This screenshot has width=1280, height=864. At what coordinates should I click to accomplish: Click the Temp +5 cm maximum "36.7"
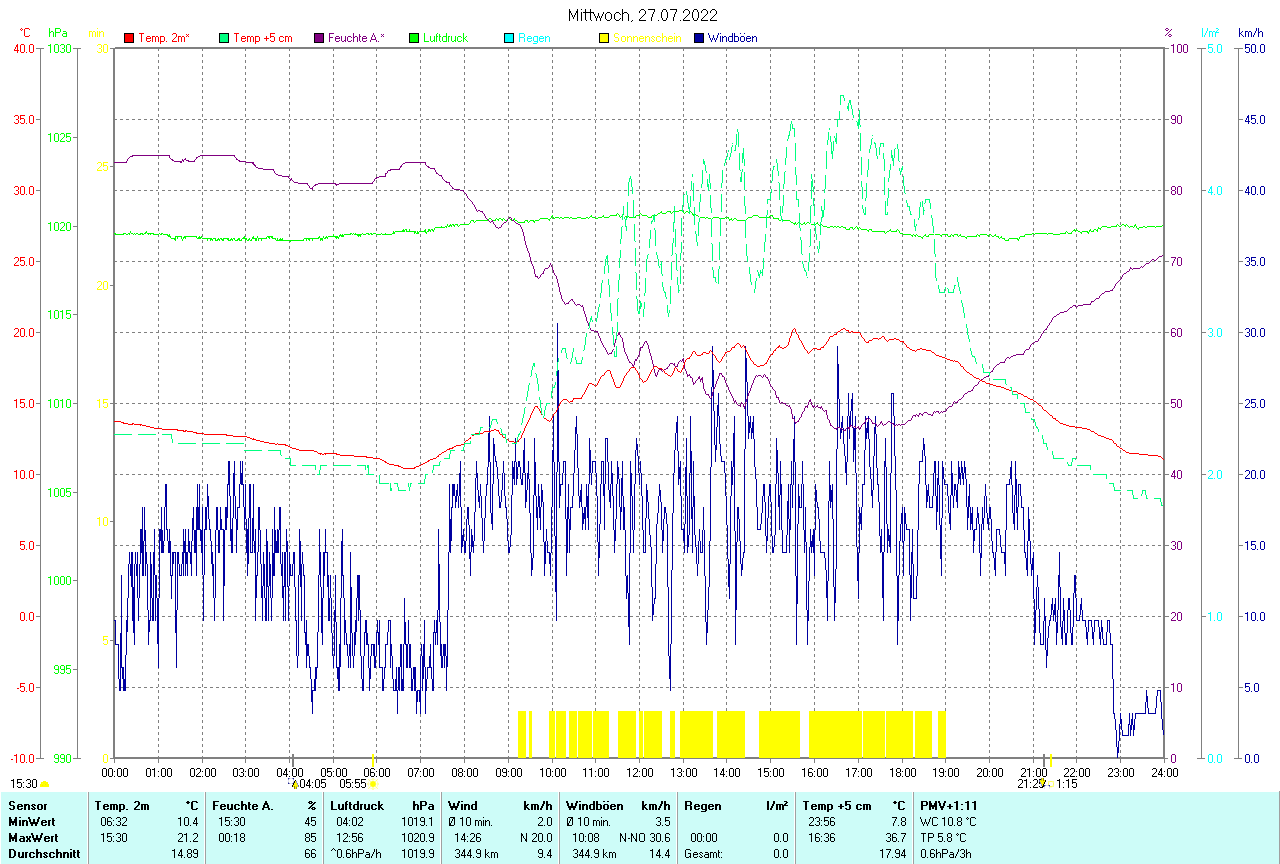(x=894, y=837)
